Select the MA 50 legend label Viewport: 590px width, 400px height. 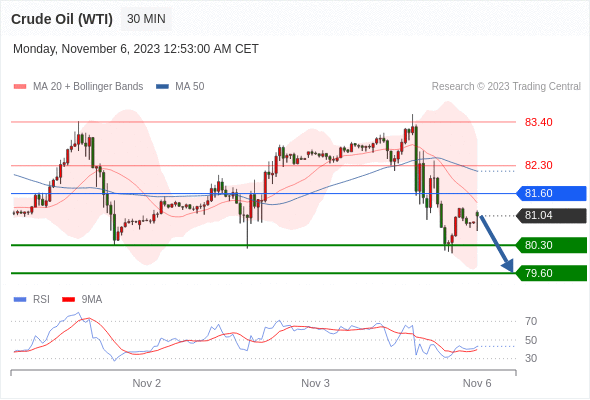click(x=190, y=87)
